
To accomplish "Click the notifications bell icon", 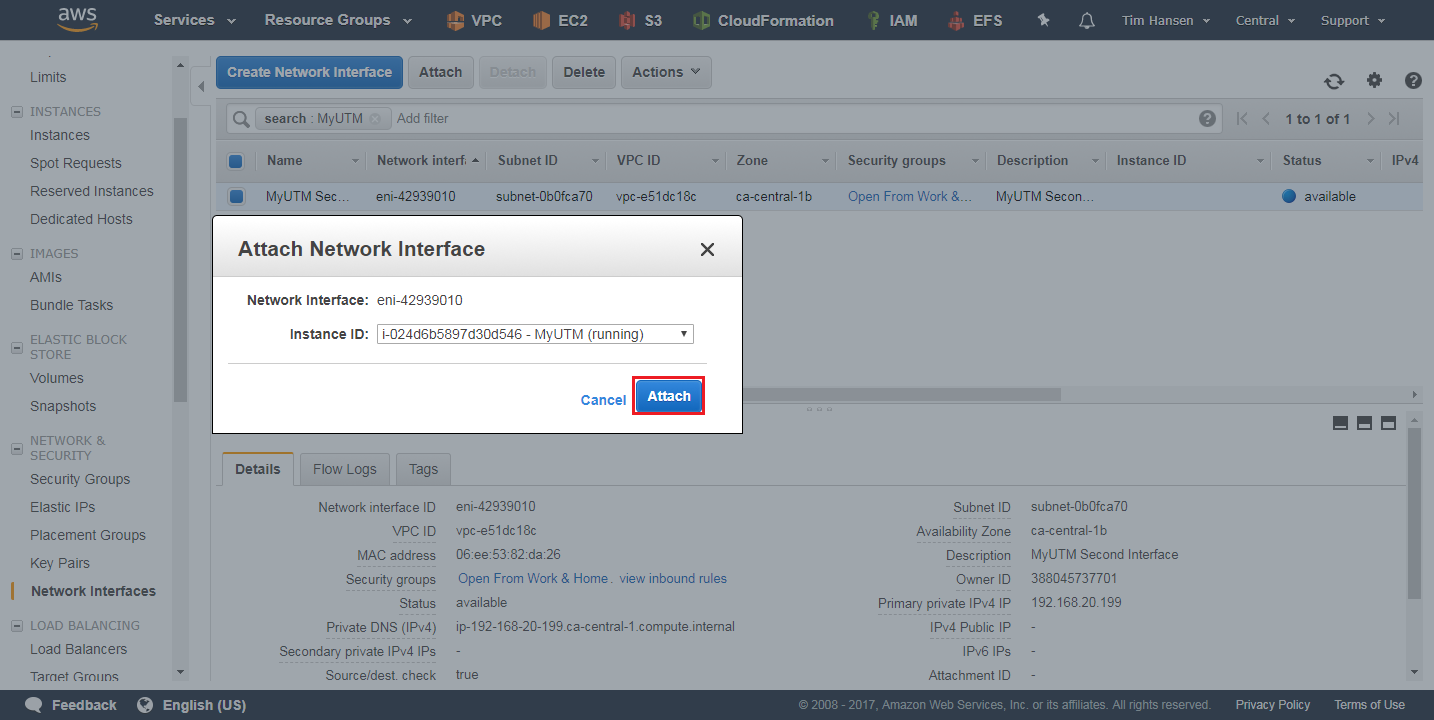I will click(1086, 20).
